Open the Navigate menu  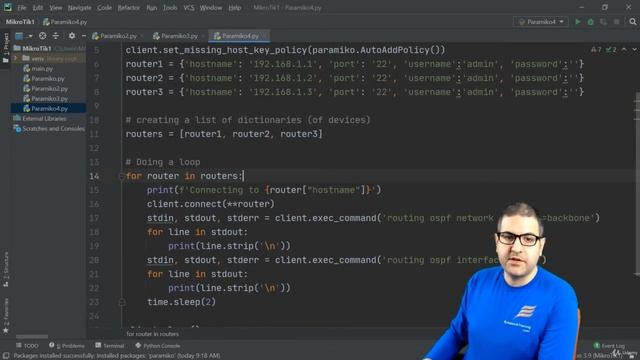point(80,8)
